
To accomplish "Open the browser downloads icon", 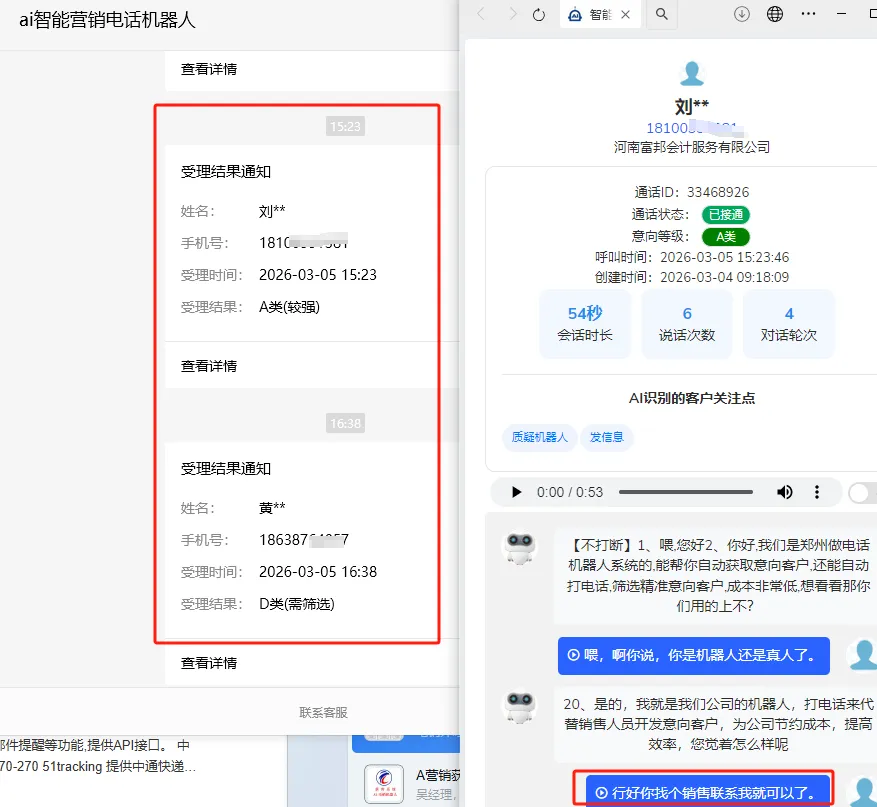I will (x=740, y=14).
